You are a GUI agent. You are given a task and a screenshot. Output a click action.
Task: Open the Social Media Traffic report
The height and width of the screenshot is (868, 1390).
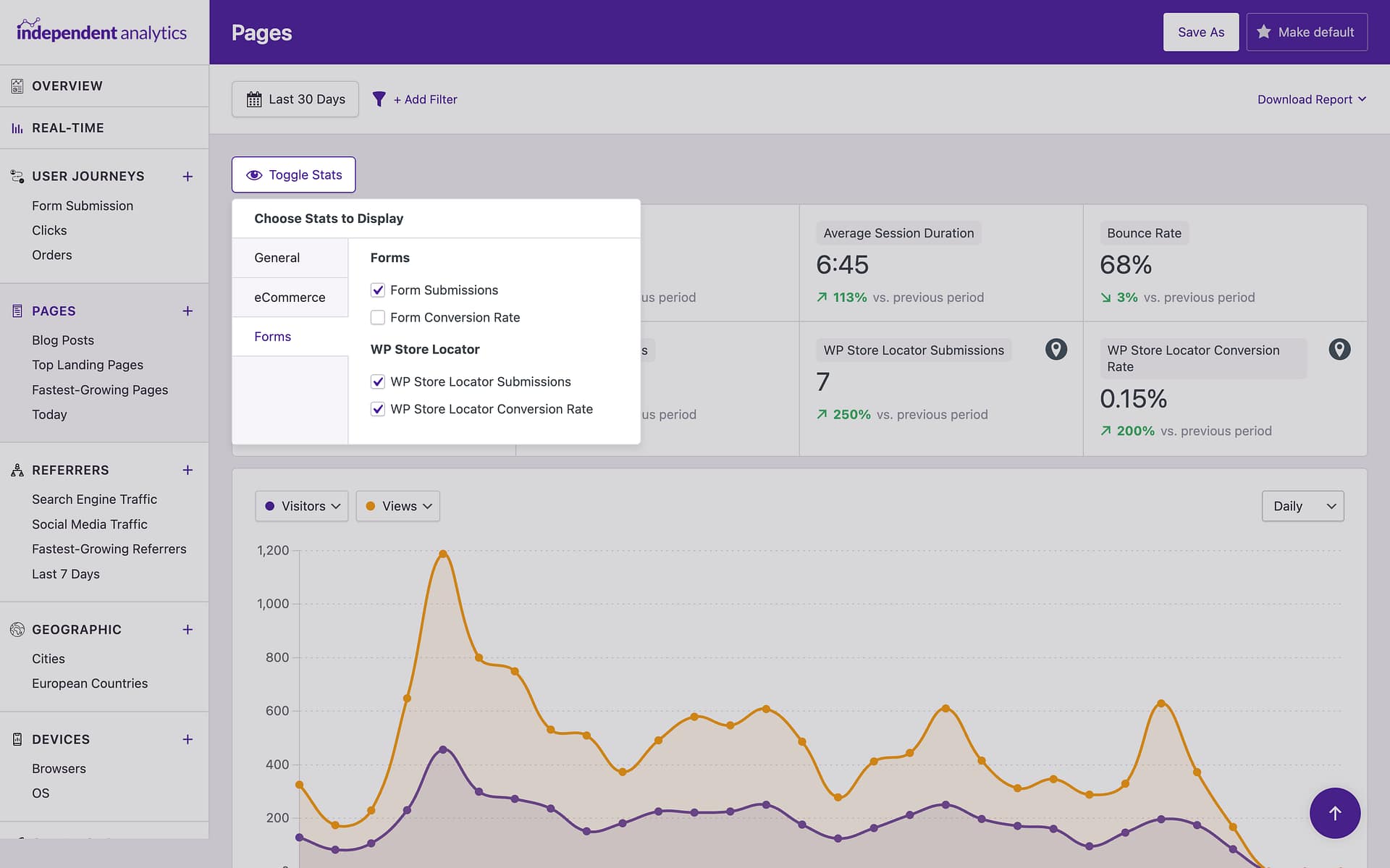coord(90,524)
